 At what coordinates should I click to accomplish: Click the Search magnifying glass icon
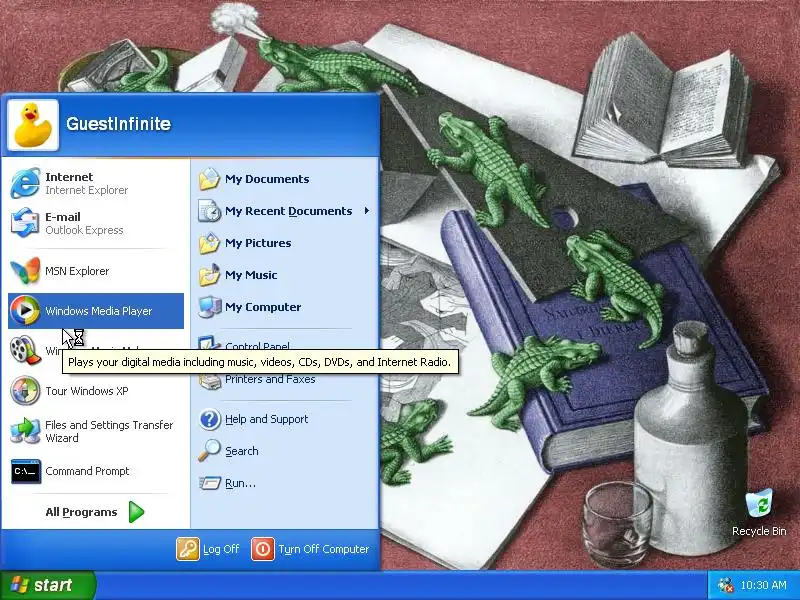209,451
